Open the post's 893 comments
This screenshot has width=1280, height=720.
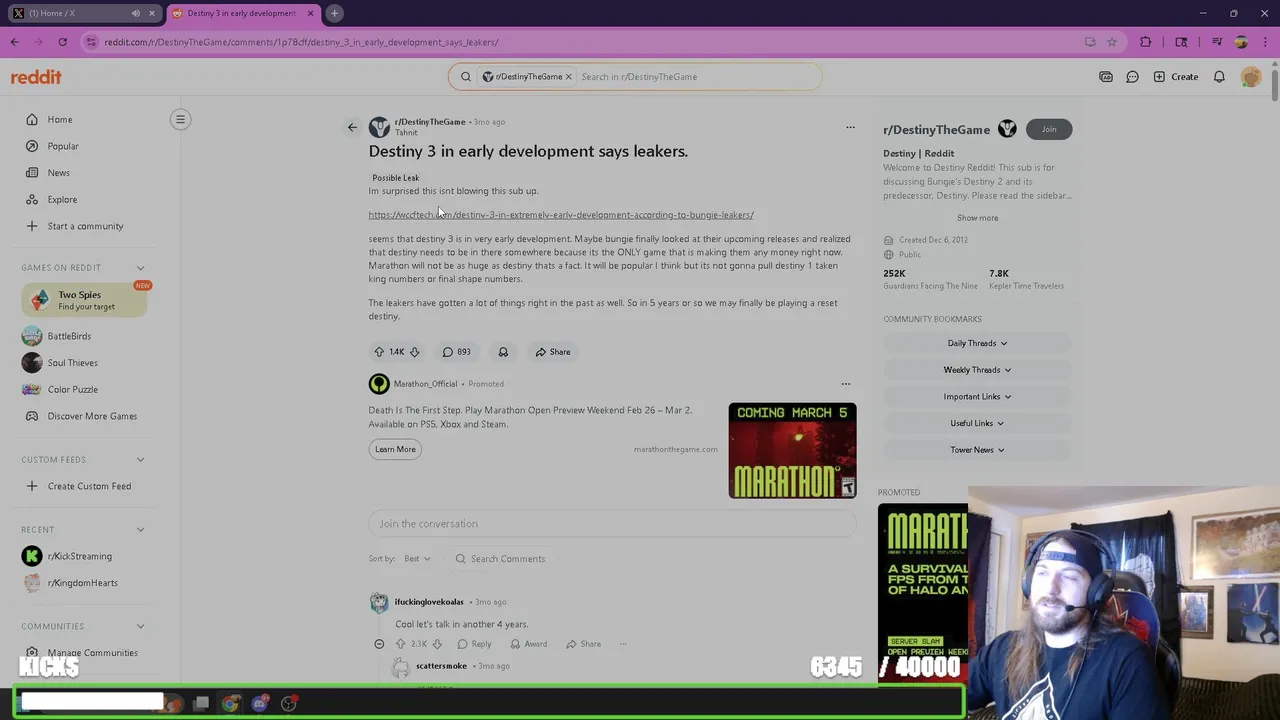[456, 352]
